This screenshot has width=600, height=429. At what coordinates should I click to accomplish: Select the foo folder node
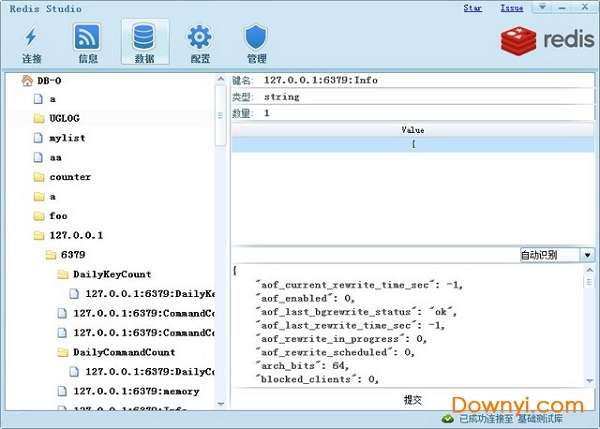[x=59, y=216]
